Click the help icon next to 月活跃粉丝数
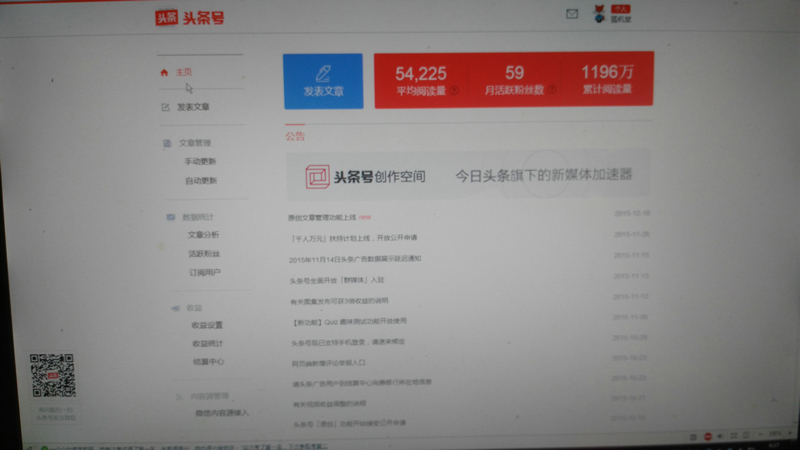This screenshot has width=800, height=450. (x=552, y=90)
